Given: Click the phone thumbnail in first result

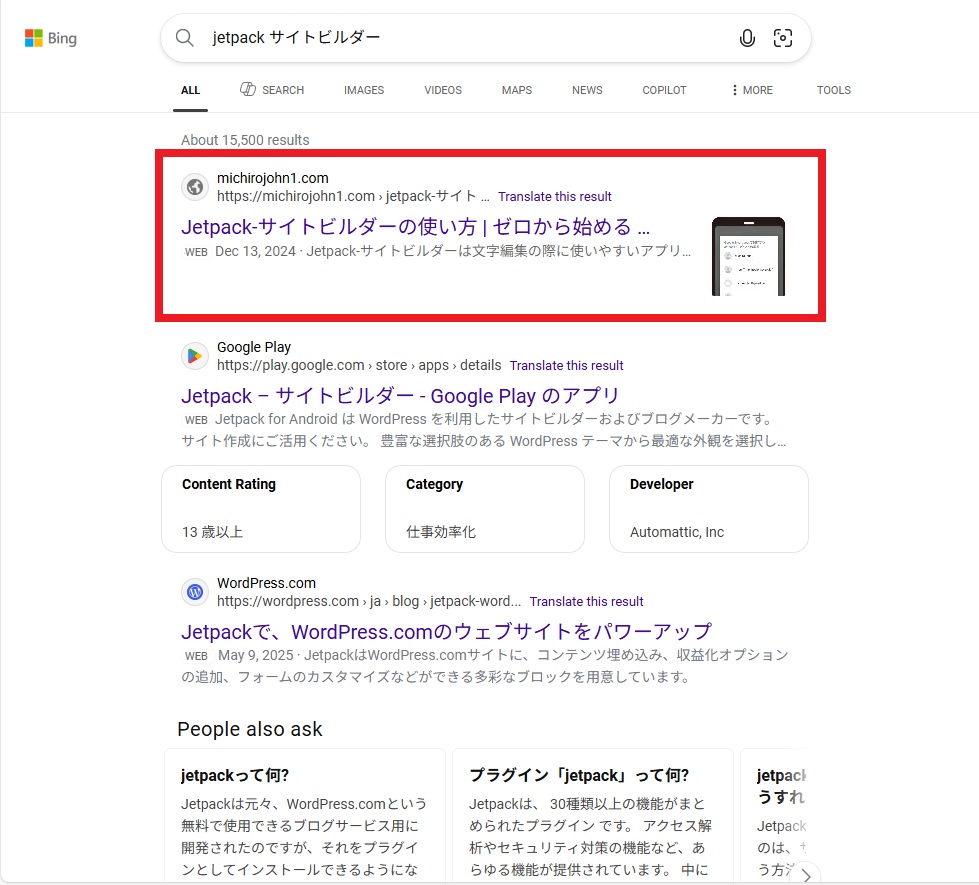Looking at the screenshot, I should coord(749,256).
